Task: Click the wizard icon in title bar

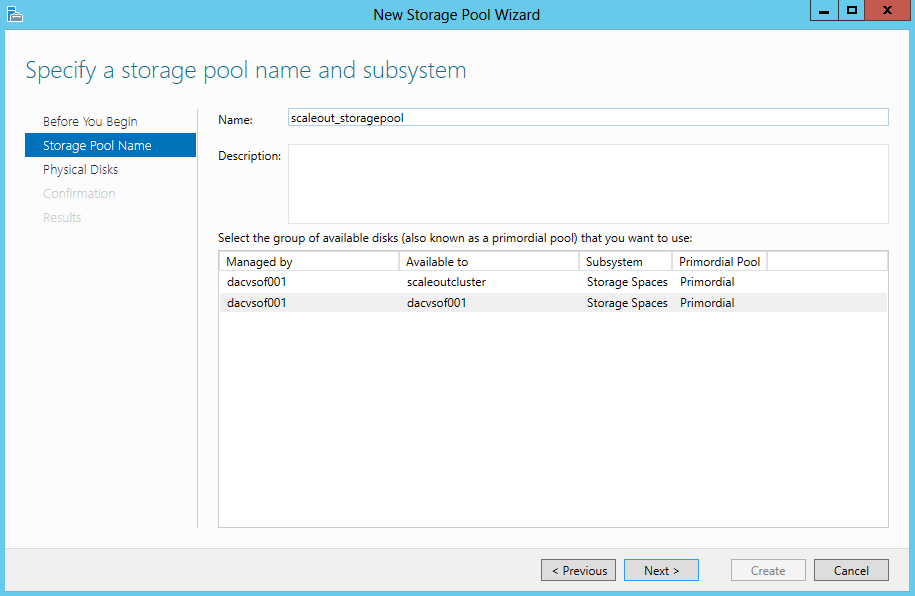Action: point(15,14)
